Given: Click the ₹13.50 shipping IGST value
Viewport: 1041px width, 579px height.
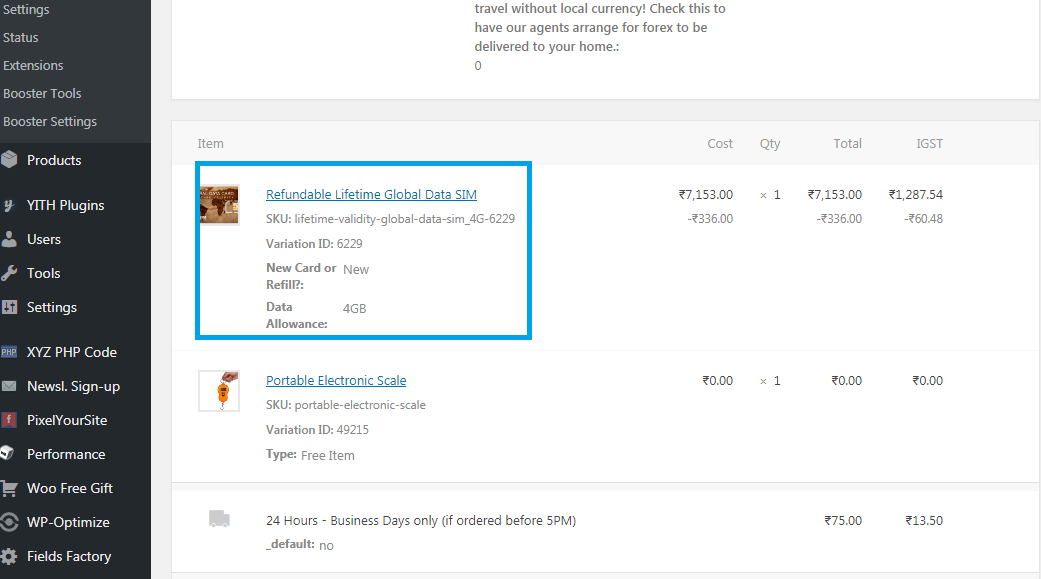Looking at the screenshot, I should pyautogui.click(x=923, y=521).
